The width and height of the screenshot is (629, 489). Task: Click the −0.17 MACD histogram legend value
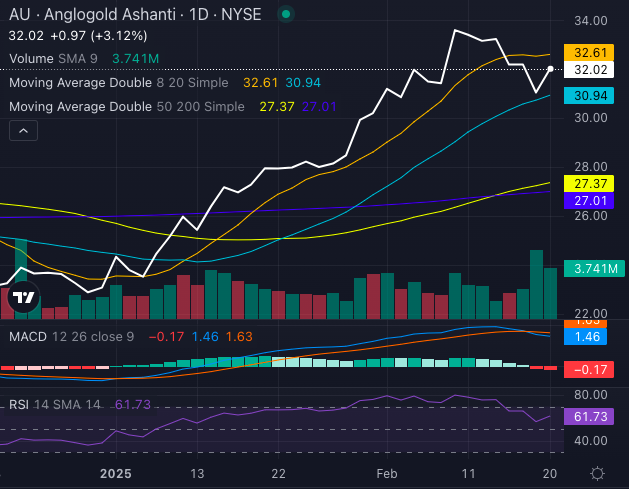coord(166,336)
